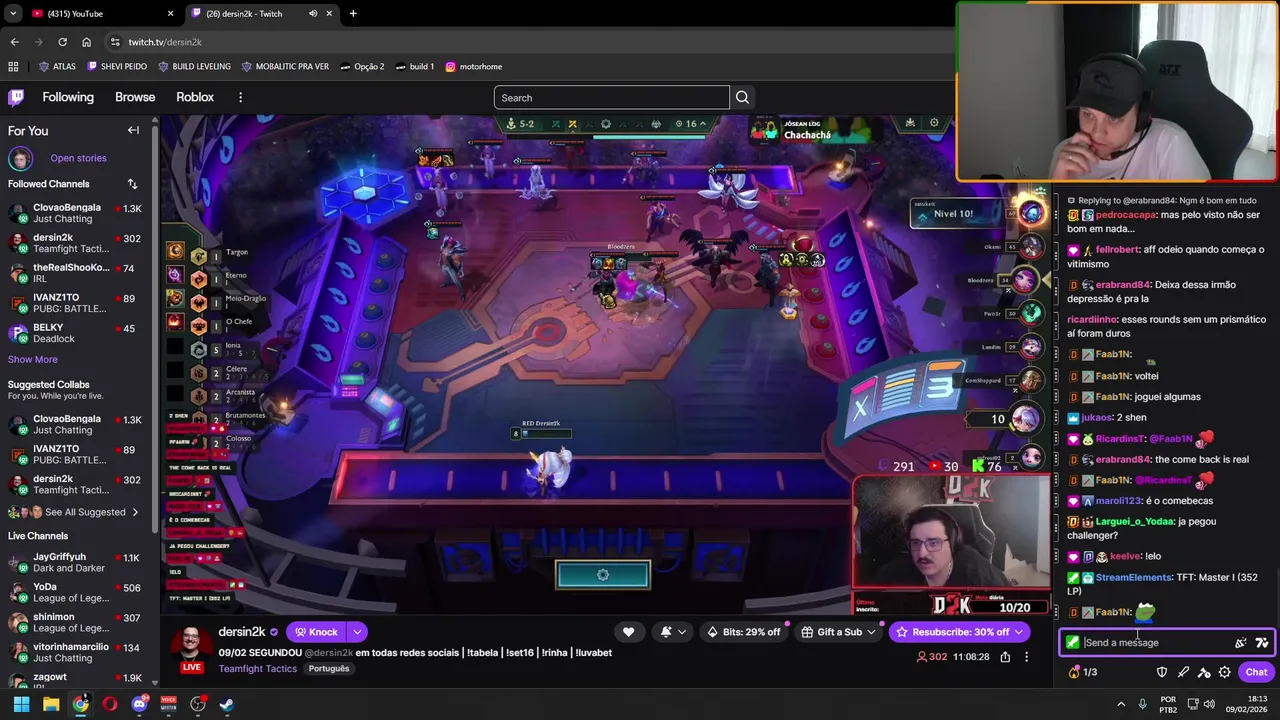The width and height of the screenshot is (1280, 720).
Task: Sort the Followed Channels list
Action: (132, 184)
